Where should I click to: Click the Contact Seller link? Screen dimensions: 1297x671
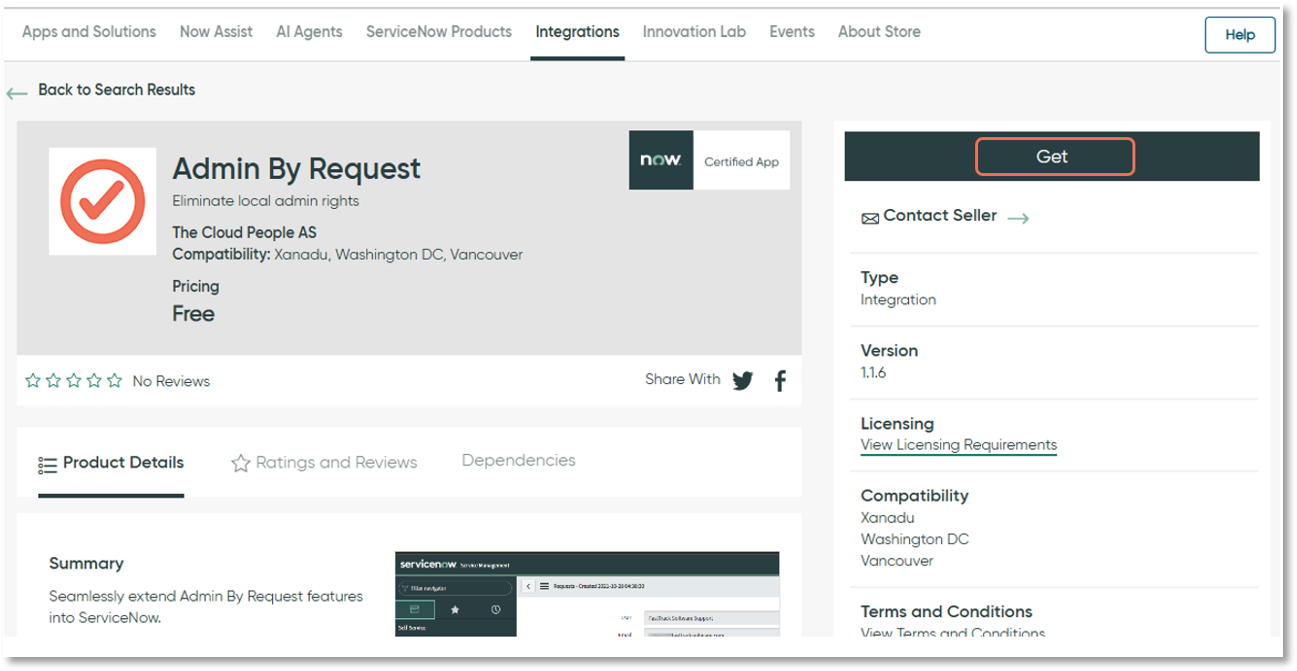(940, 216)
